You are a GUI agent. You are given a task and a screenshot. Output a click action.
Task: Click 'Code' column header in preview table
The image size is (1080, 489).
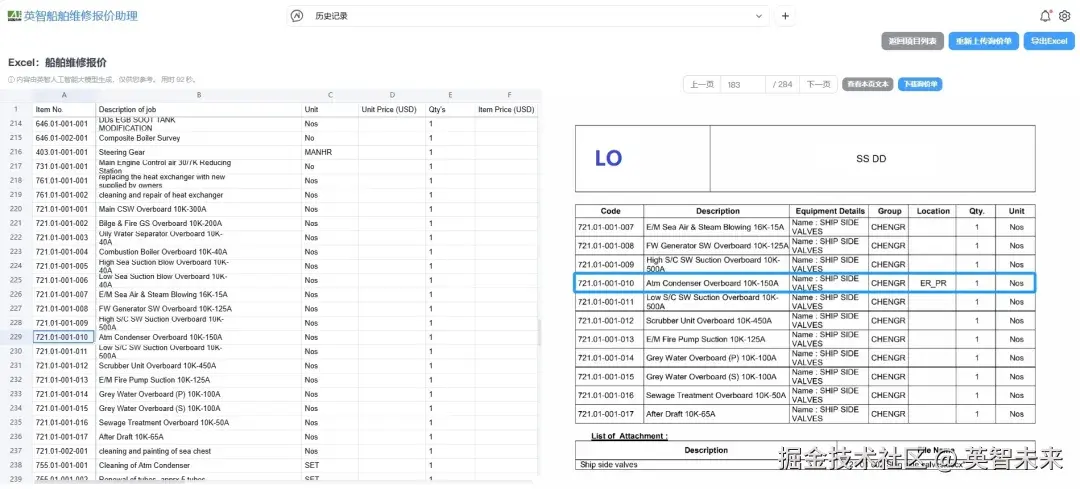click(610, 211)
